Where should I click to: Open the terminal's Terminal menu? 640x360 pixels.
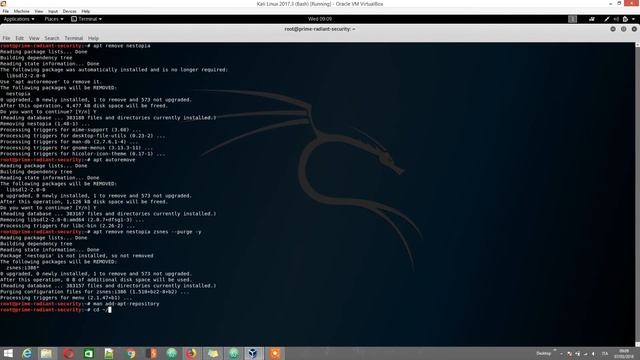(x=73, y=38)
